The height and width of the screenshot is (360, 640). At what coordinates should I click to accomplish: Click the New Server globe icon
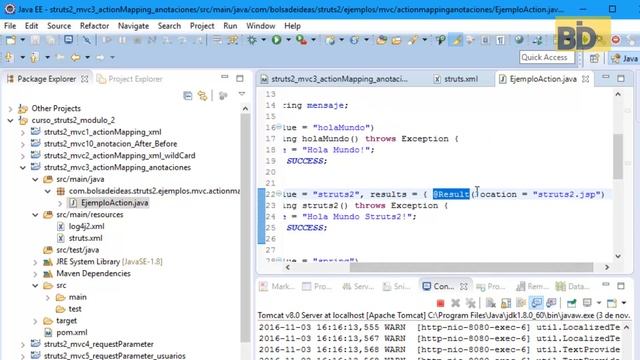click(330, 40)
